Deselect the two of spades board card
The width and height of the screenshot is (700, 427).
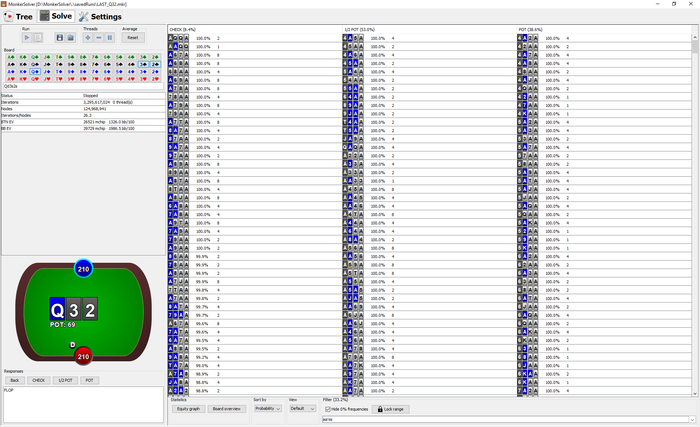pos(155,64)
